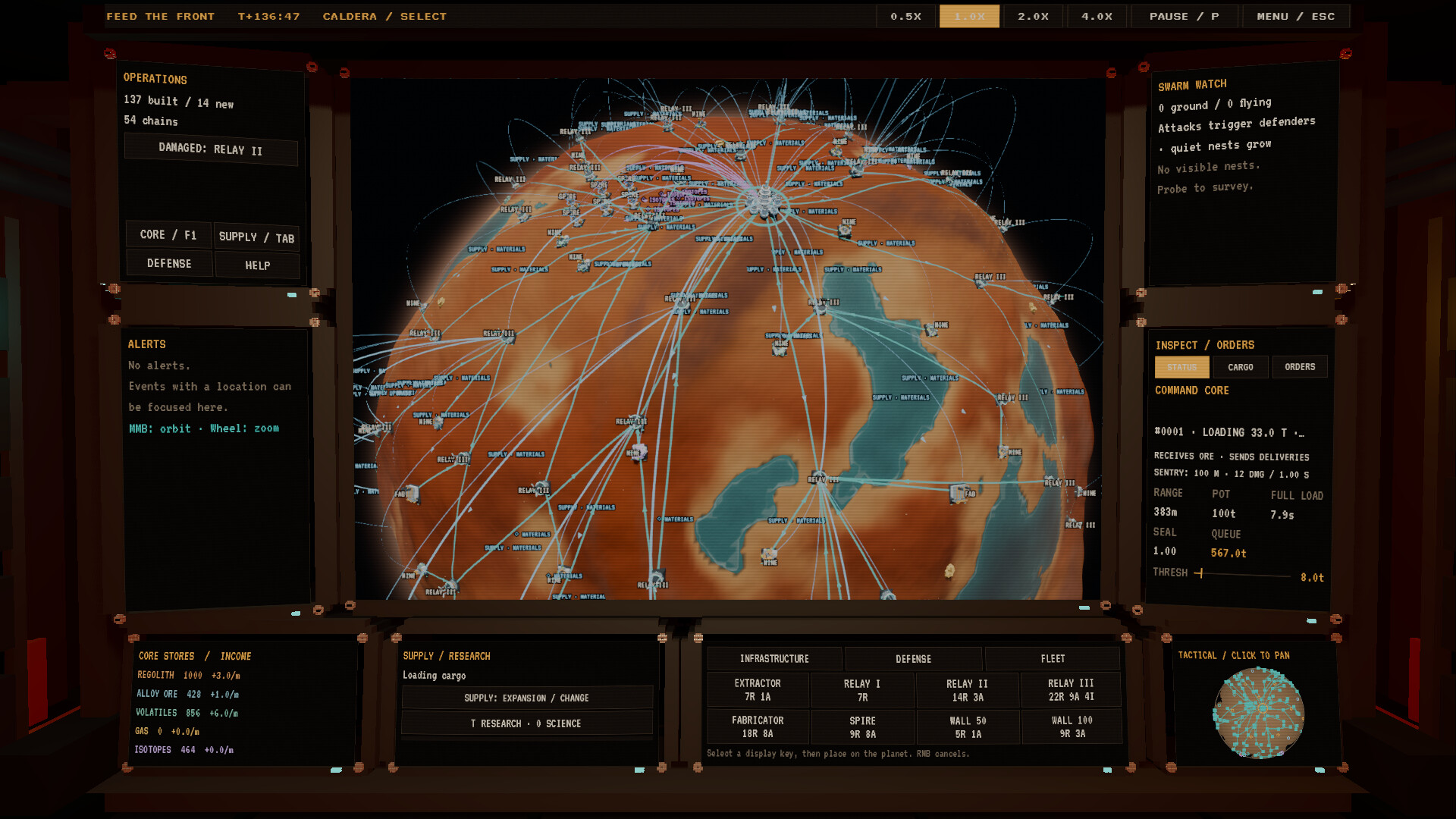
Task: Select RELAY II 14R 3A to build
Action: click(x=967, y=690)
